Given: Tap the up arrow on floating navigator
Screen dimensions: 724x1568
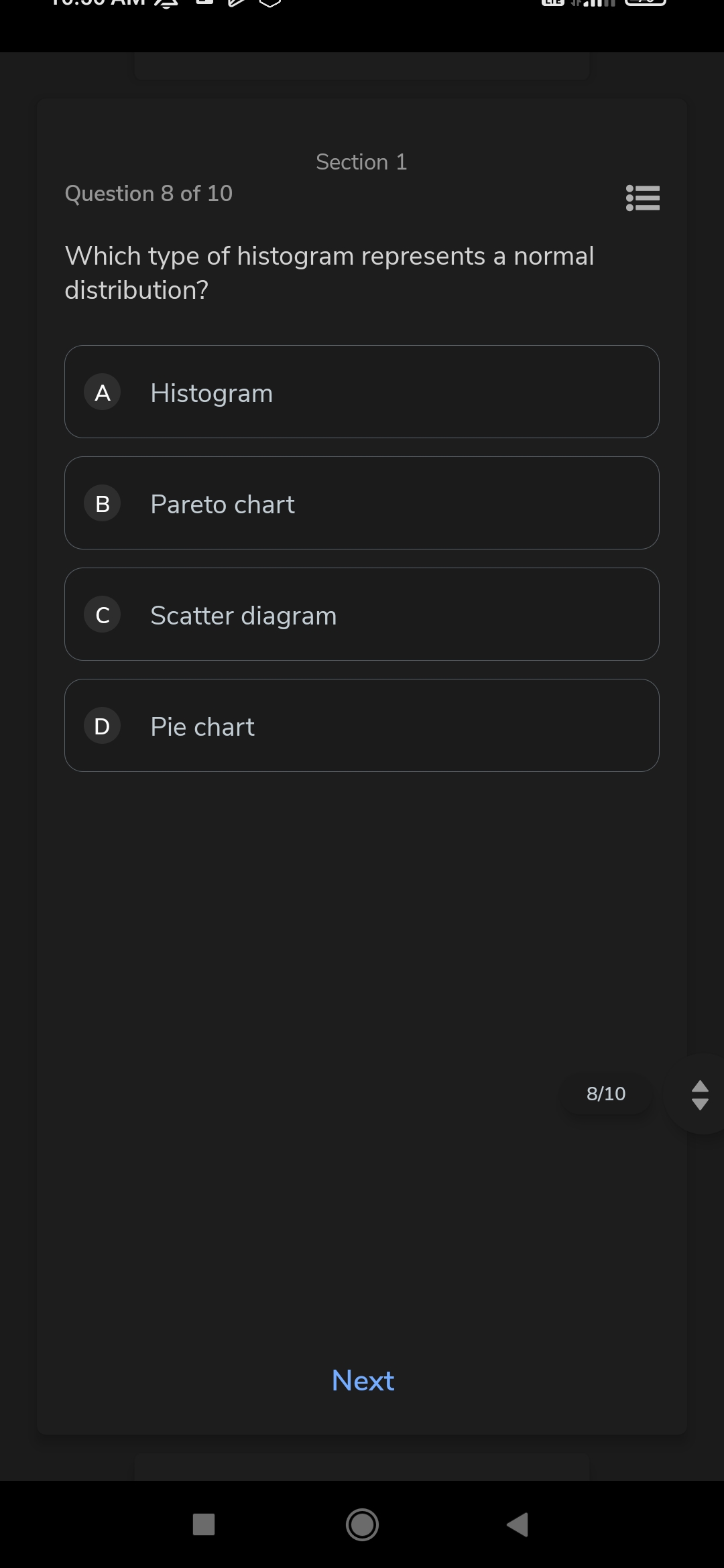Looking at the screenshot, I should click(x=700, y=1086).
